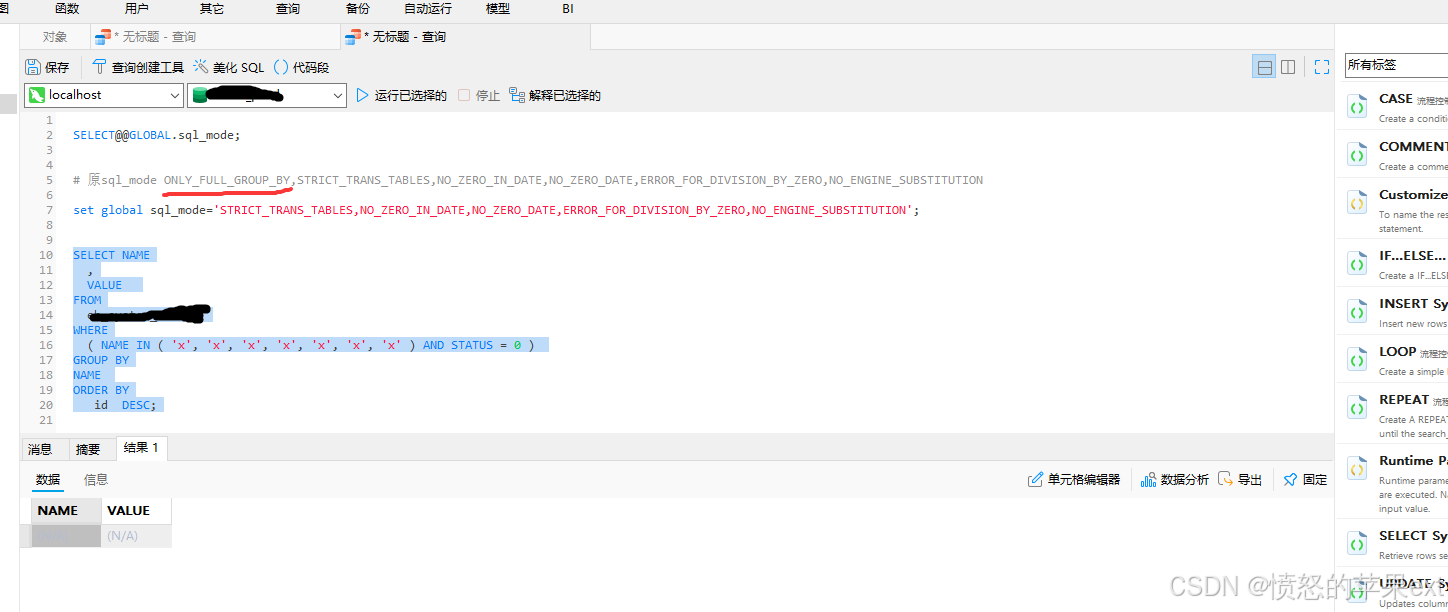Screen dimensions: 1448x612
Task: Click the 'set global sql_mode' statement
Action: coord(496,210)
